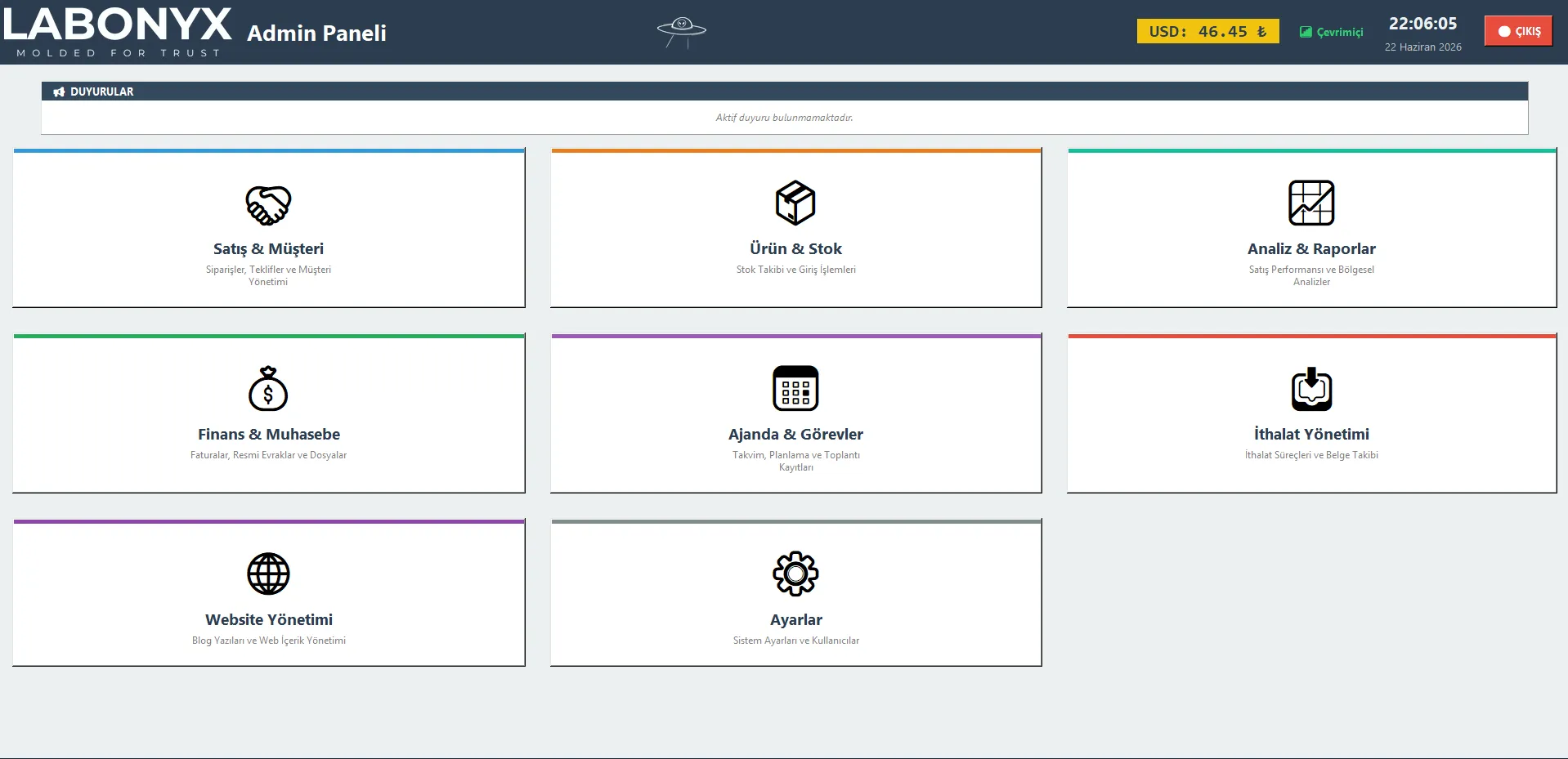This screenshot has width=1568, height=759.
Task: Click 'Blog Yazıları ve Web İçerik Yönetimi' description
Action: (268, 641)
